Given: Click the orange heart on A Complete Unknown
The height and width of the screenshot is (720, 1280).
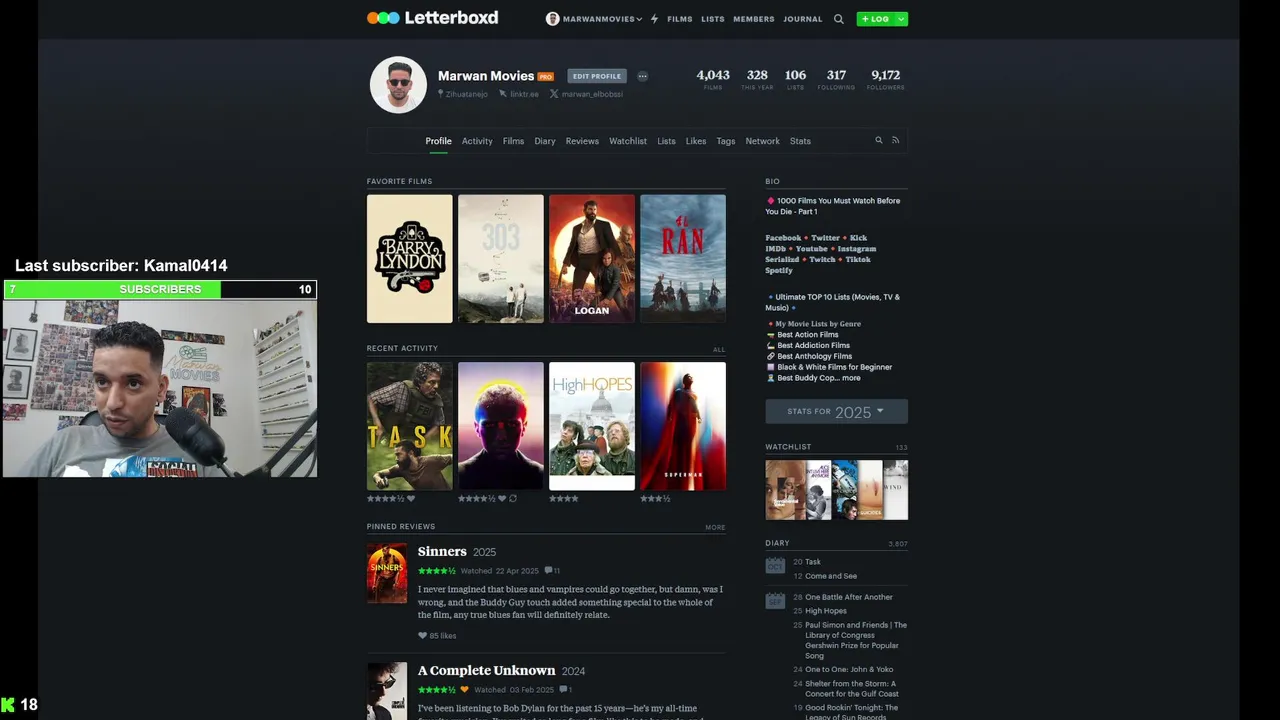Looking at the screenshot, I should click(x=464, y=689).
